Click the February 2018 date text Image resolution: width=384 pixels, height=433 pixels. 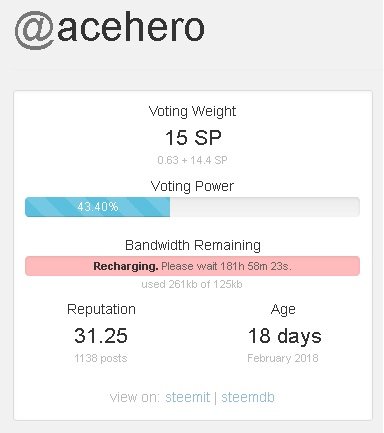(x=283, y=358)
